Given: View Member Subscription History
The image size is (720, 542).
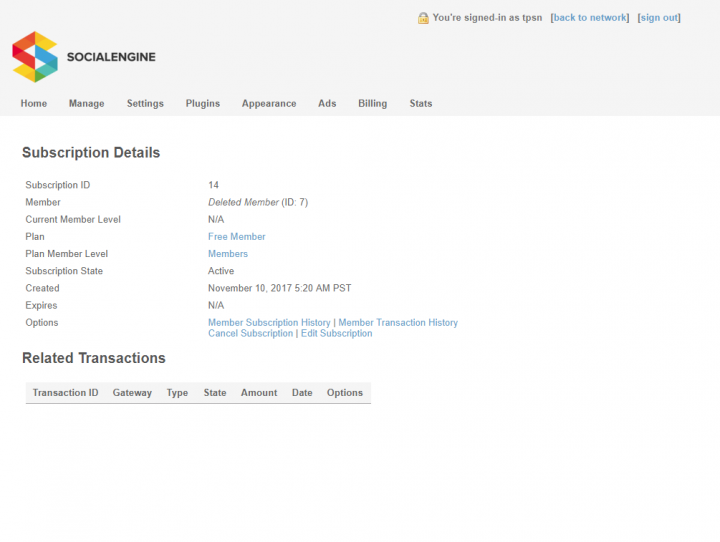Looking at the screenshot, I should click(x=269, y=322).
